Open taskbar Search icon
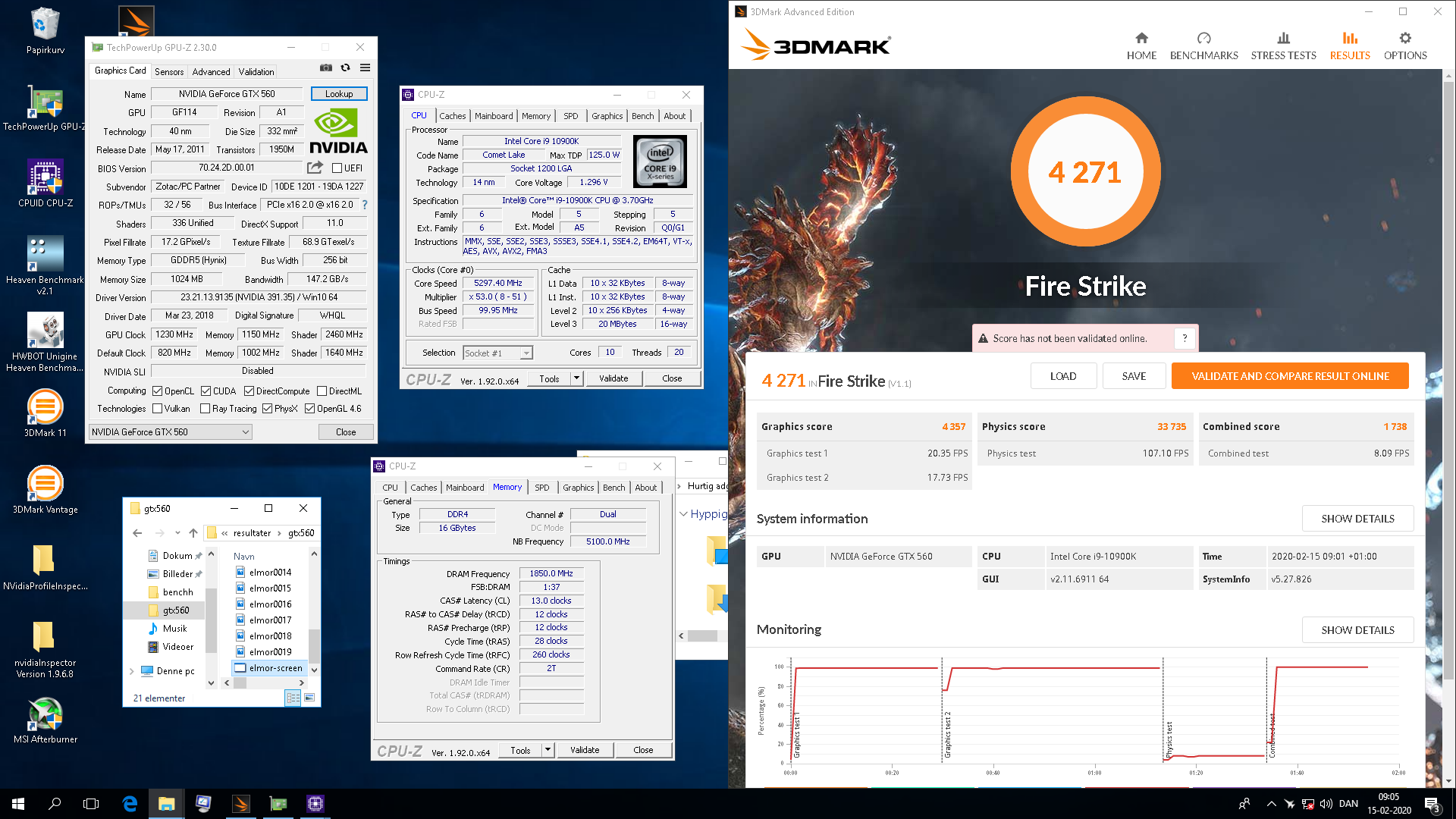The height and width of the screenshot is (819, 1456). pos(55,804)
